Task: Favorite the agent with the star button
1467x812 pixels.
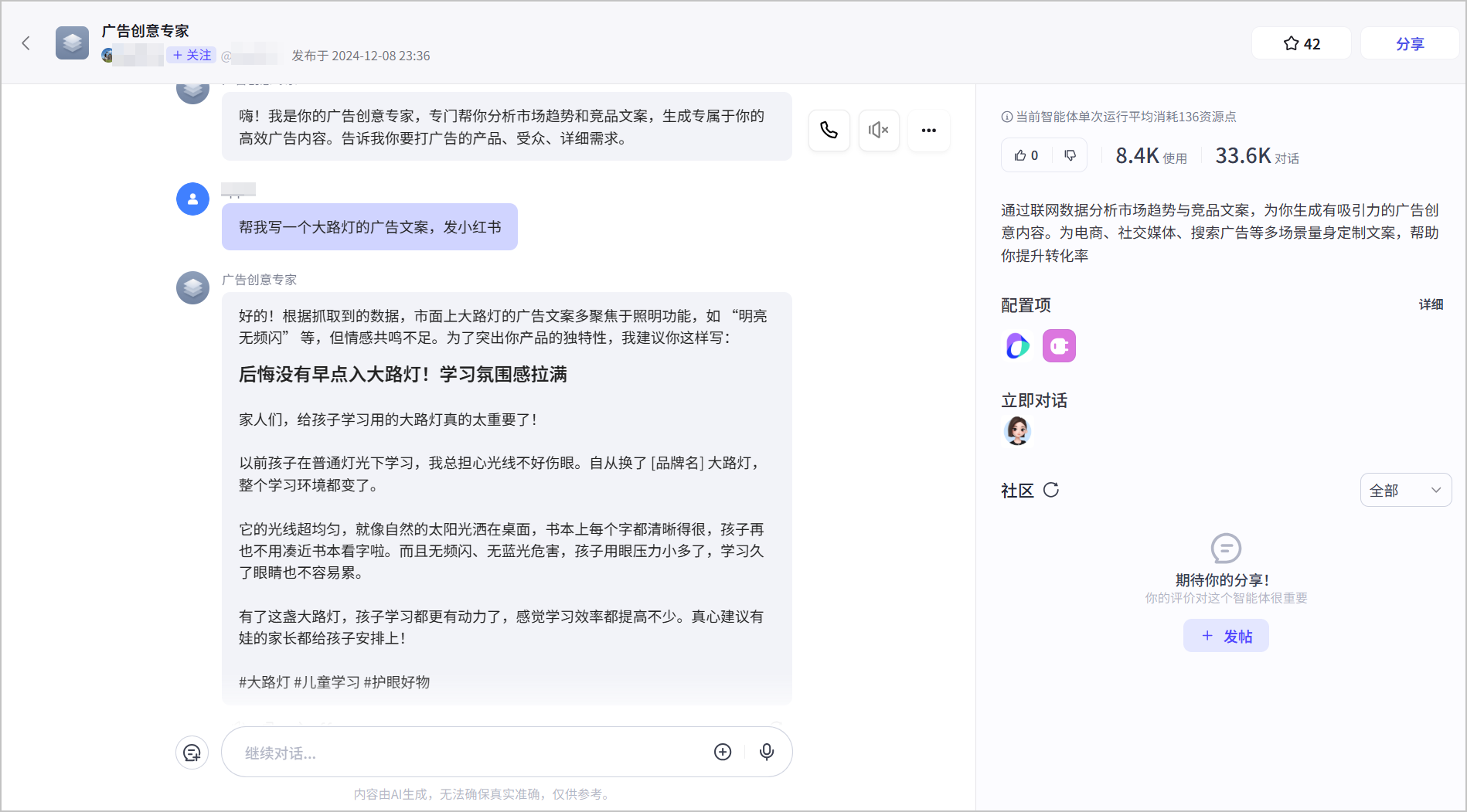Action: click(1302, 43)
